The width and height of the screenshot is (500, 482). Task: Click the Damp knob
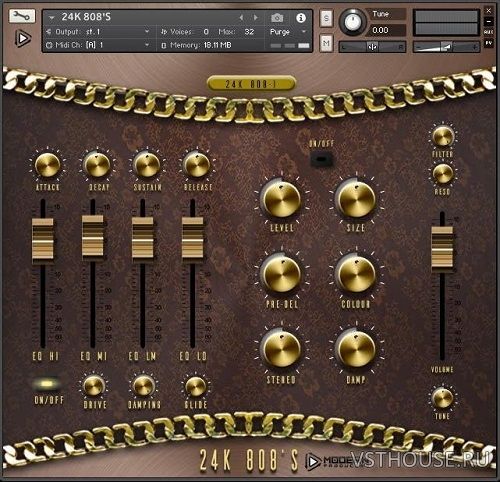pyautogui.click(x=357, y=349)
